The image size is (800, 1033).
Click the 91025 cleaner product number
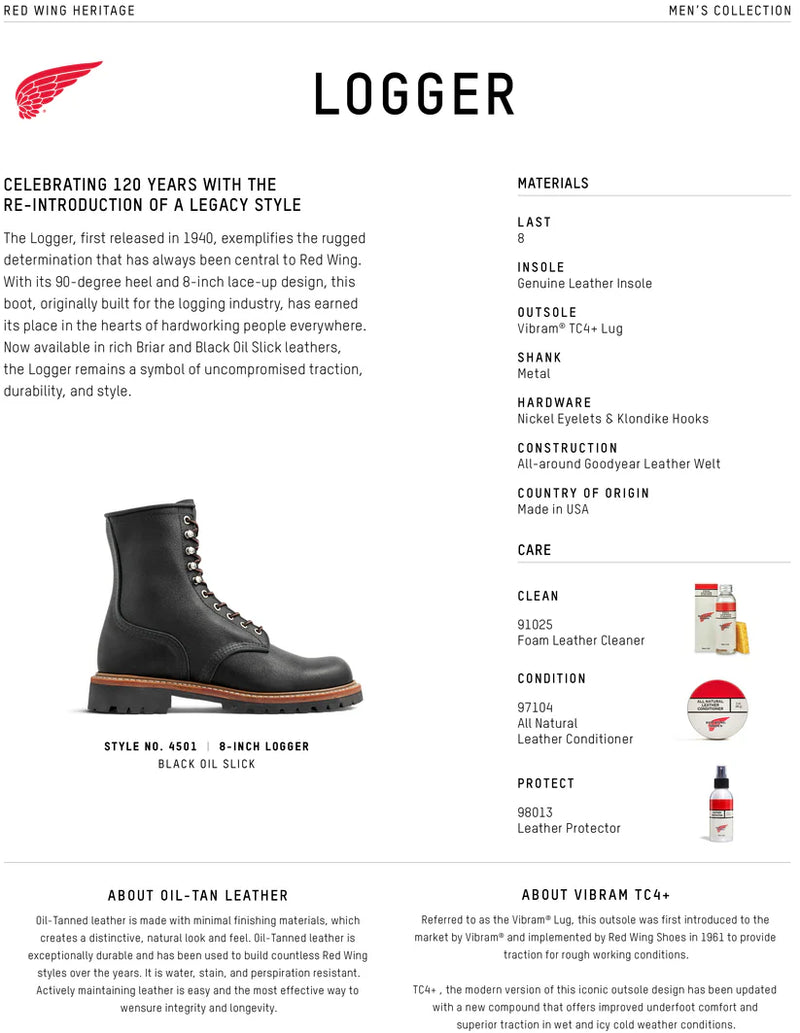coord(534,625)
